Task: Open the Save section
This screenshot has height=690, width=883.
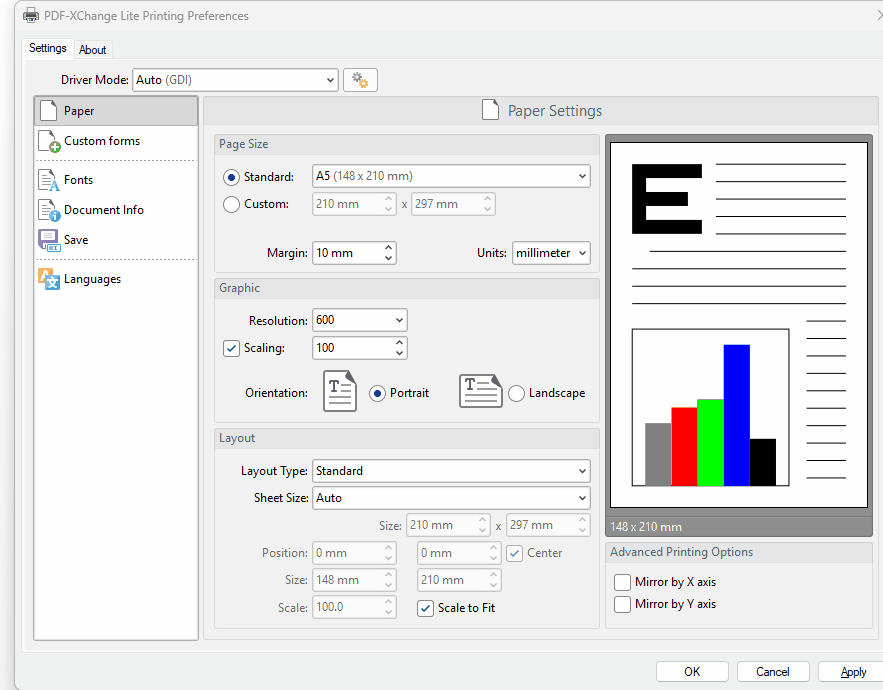Action: pos(116,240)
